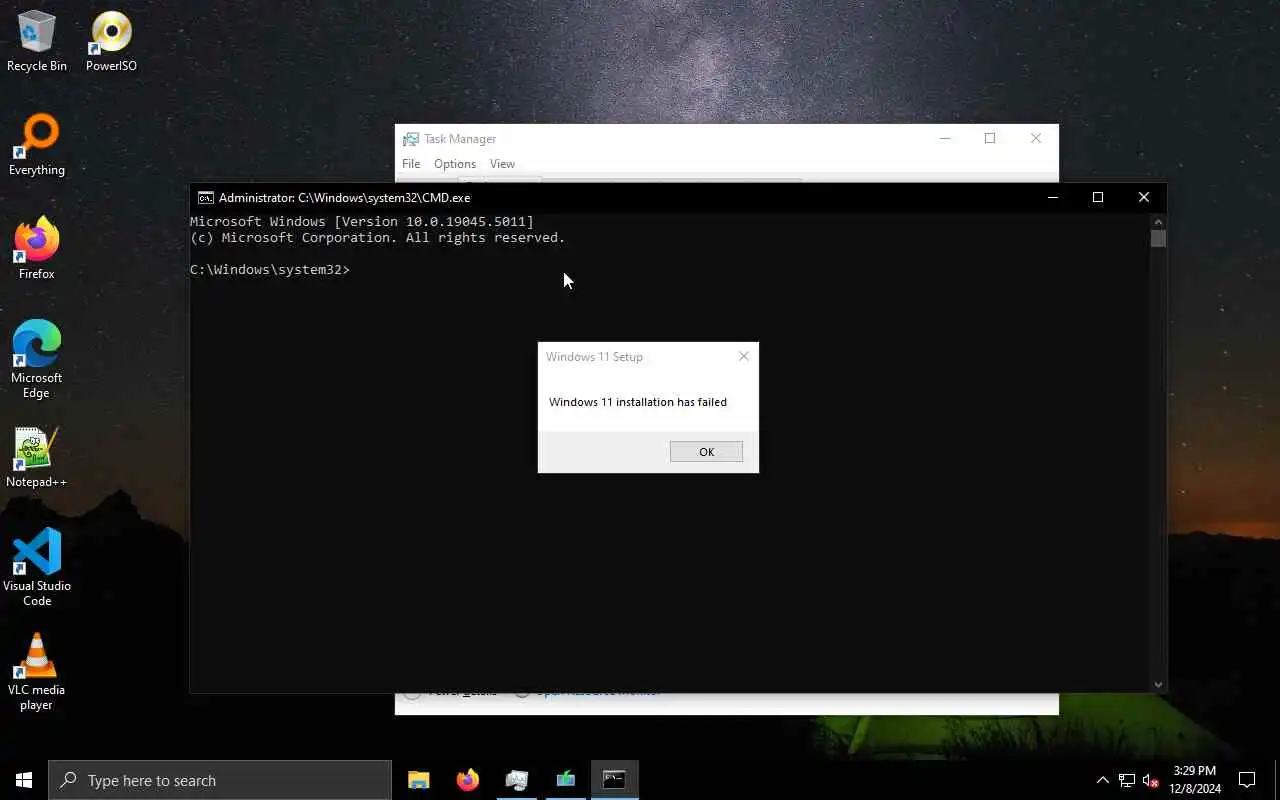Close the Administrator CMD window

point(1144,197)
